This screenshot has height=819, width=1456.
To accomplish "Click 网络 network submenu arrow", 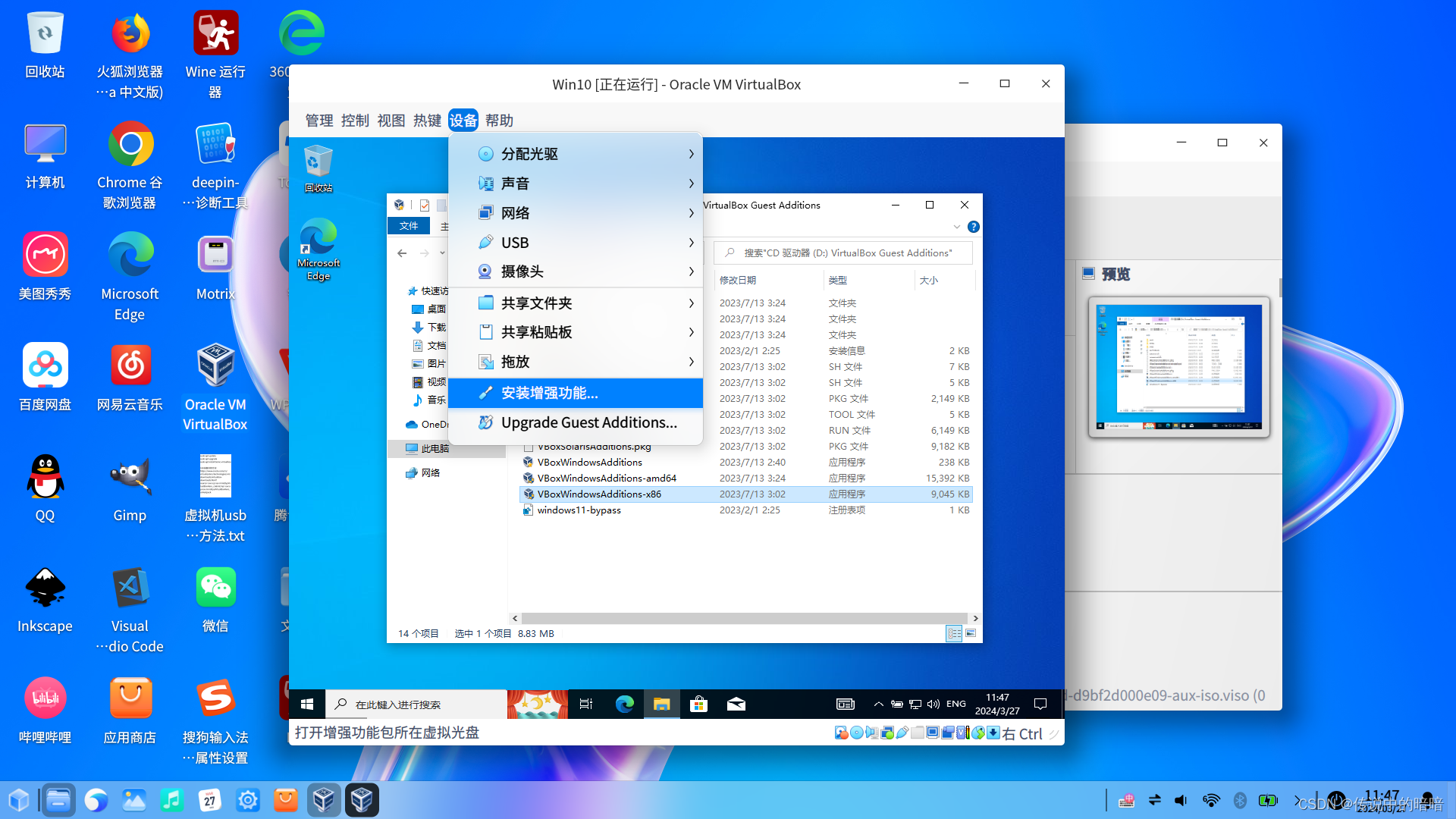I will (690, 212).
